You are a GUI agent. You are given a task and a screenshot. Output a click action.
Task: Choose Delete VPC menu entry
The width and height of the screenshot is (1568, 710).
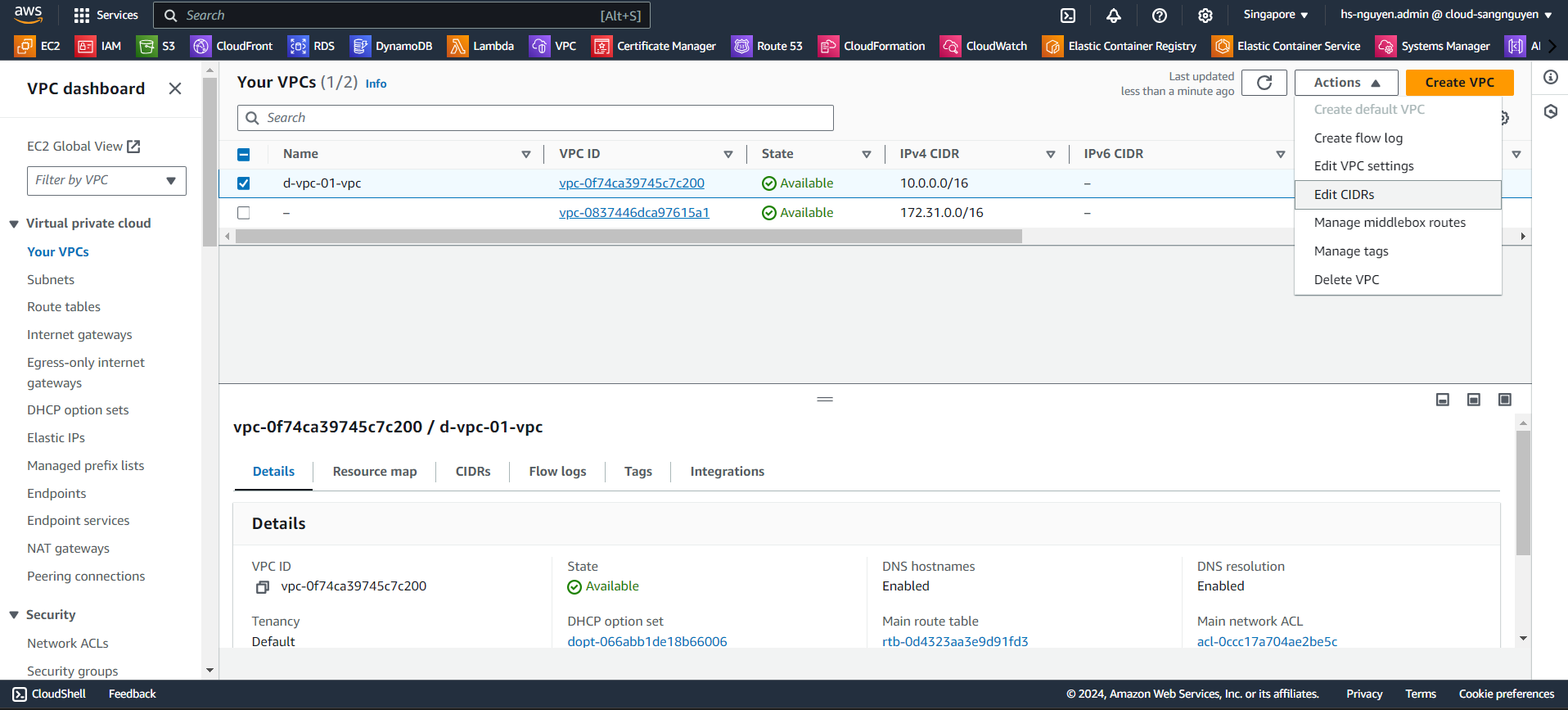(x=1398, y=280)
